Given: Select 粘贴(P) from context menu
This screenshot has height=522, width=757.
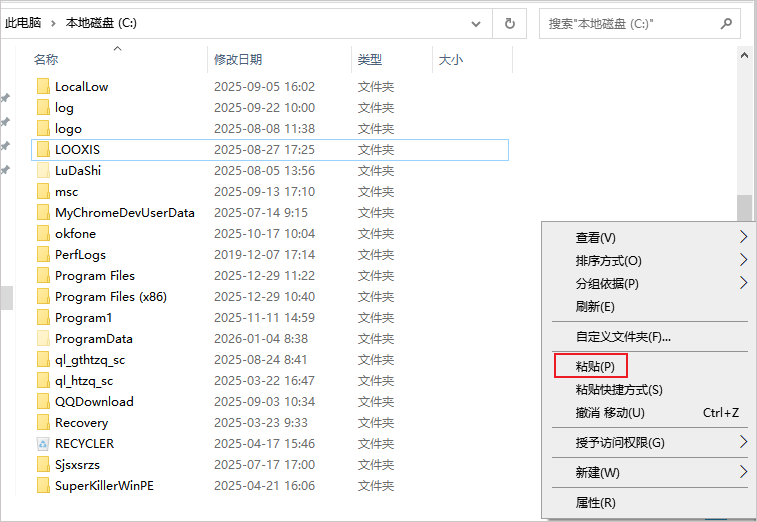Looking at the screenshot, I should (650, 367).
